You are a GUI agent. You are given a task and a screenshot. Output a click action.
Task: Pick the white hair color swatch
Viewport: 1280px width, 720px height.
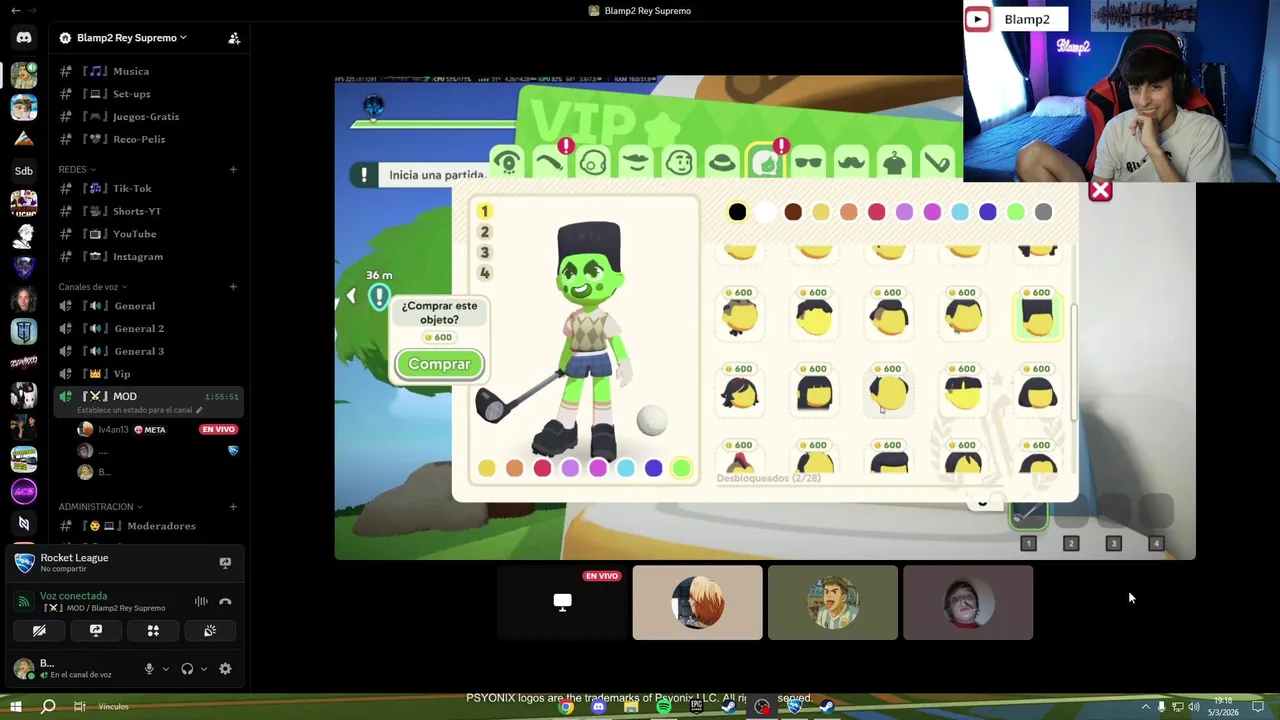pos(765,212)
